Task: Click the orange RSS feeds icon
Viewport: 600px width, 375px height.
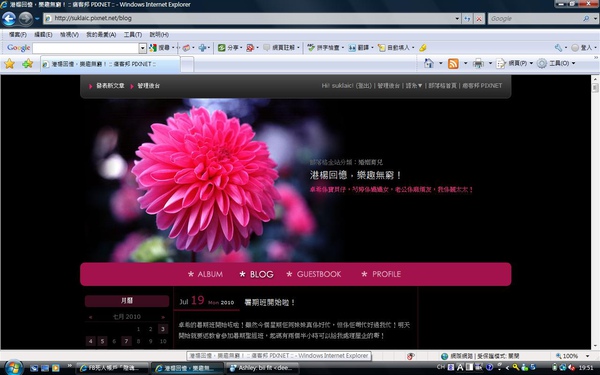Action: [453, 64]
